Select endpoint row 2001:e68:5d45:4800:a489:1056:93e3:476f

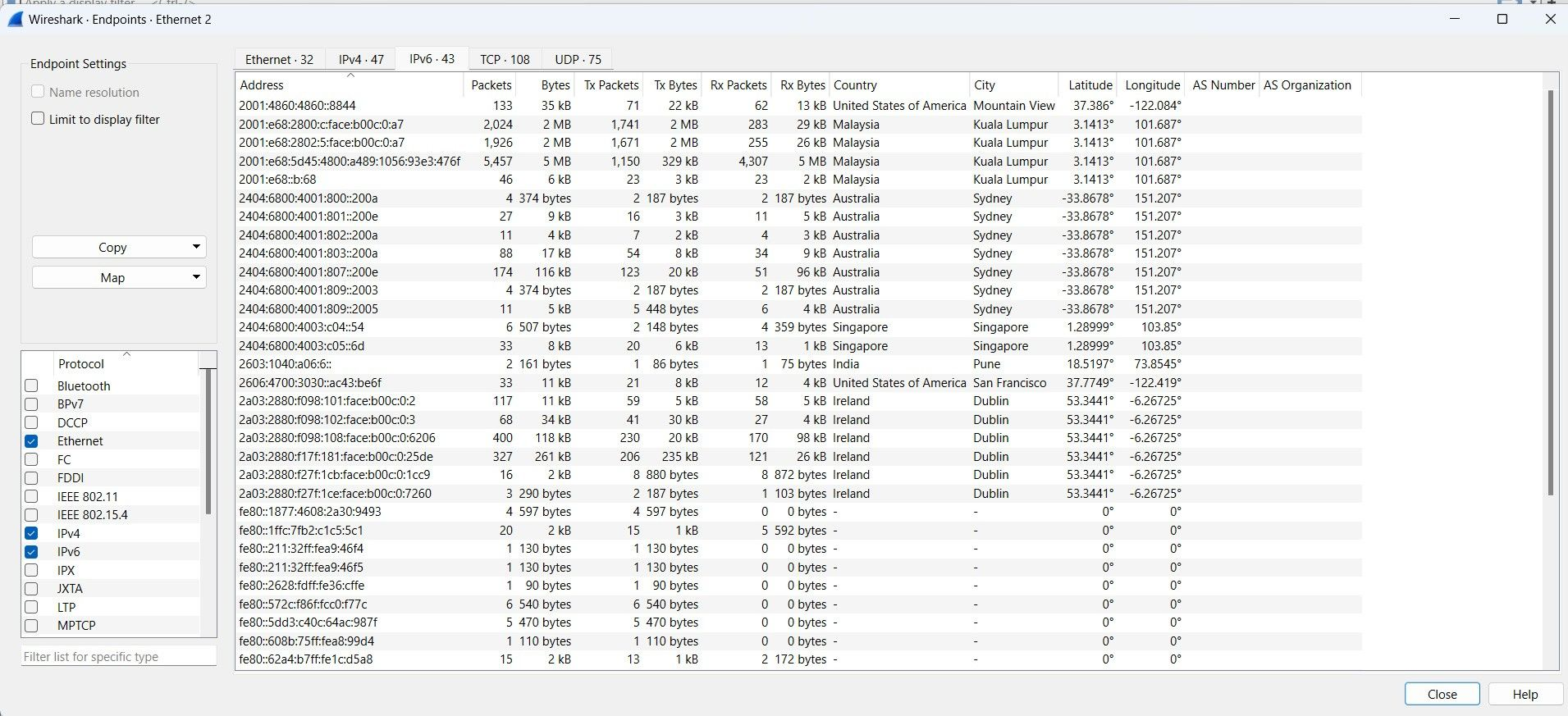point(798,162)
